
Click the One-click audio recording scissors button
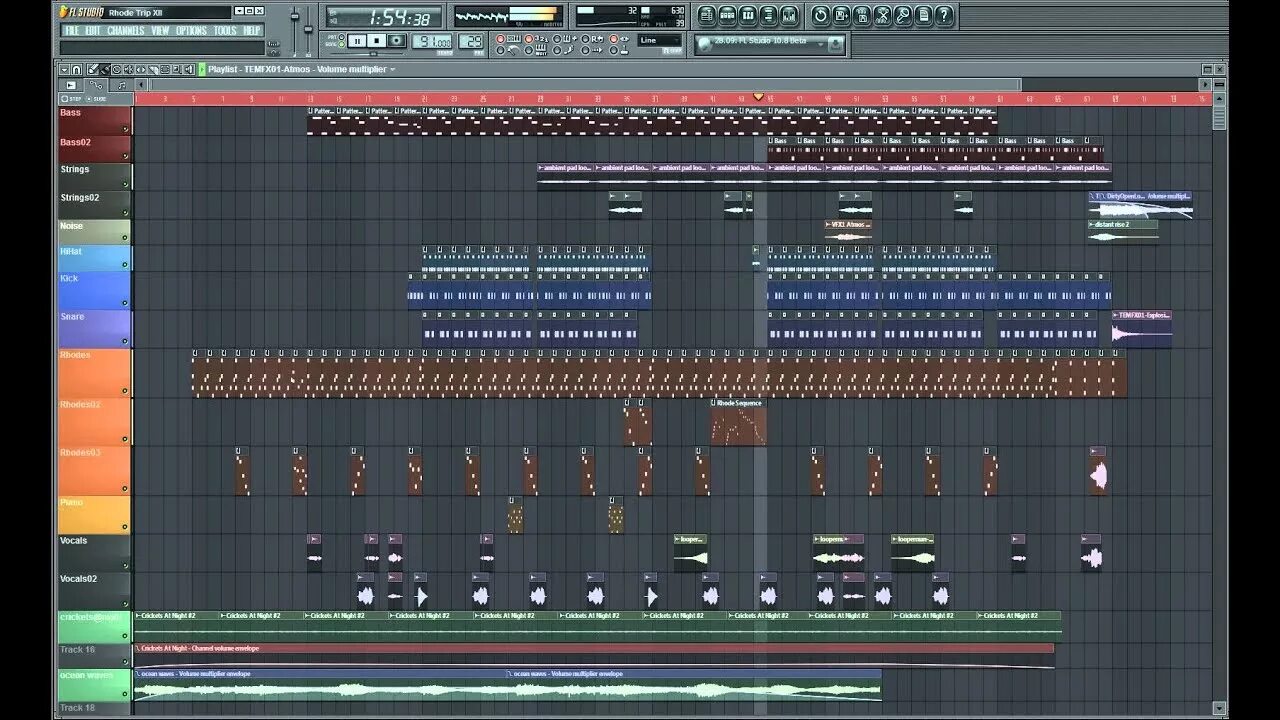883,15
